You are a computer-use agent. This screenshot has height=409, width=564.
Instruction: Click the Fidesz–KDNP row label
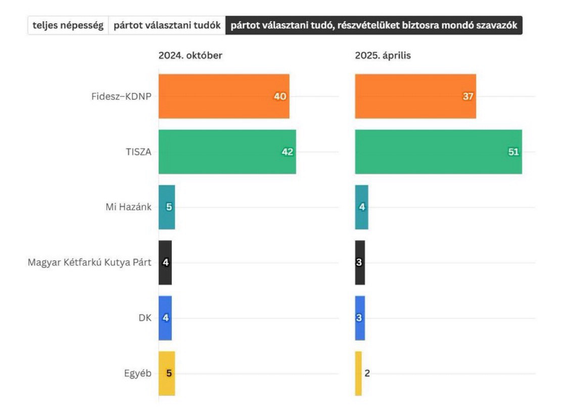(x=121, y=96)
